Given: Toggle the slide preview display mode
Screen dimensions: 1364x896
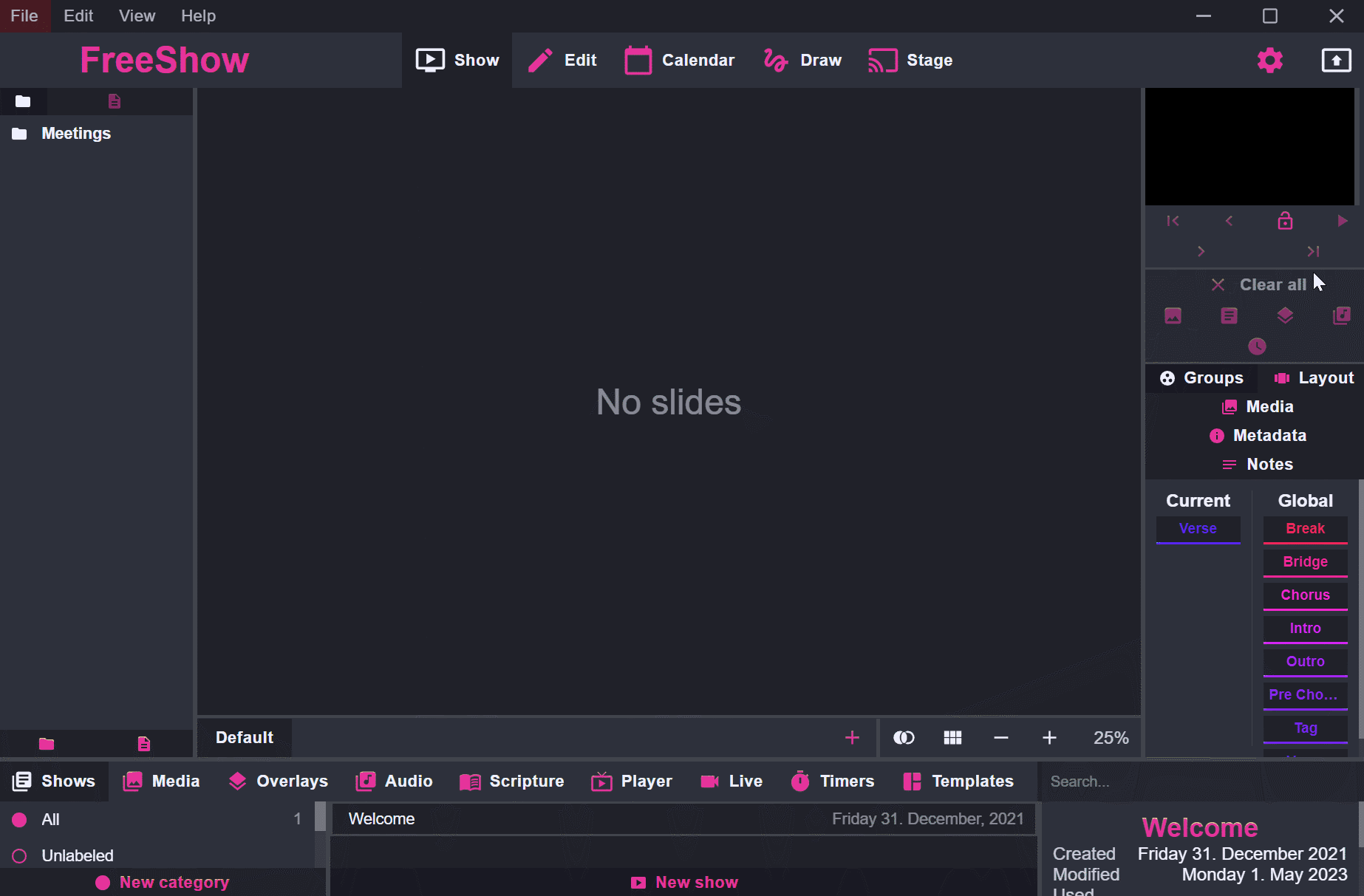Looking at the screenshot, I should click(x=903, y=737).
